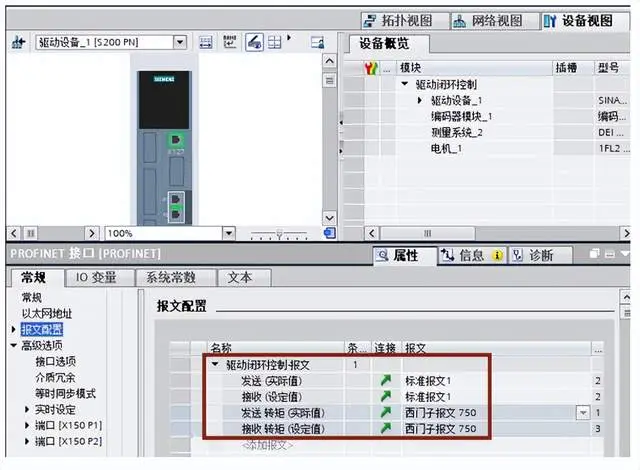Click the 模块 column header
Screen dimensions: 640x470
pos(474,68)
